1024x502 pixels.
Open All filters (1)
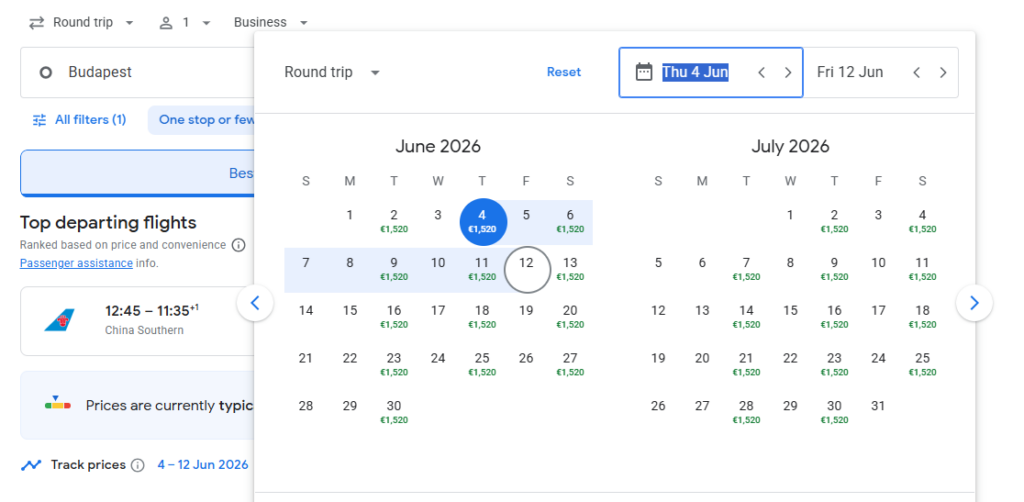[x=80, y=120]
